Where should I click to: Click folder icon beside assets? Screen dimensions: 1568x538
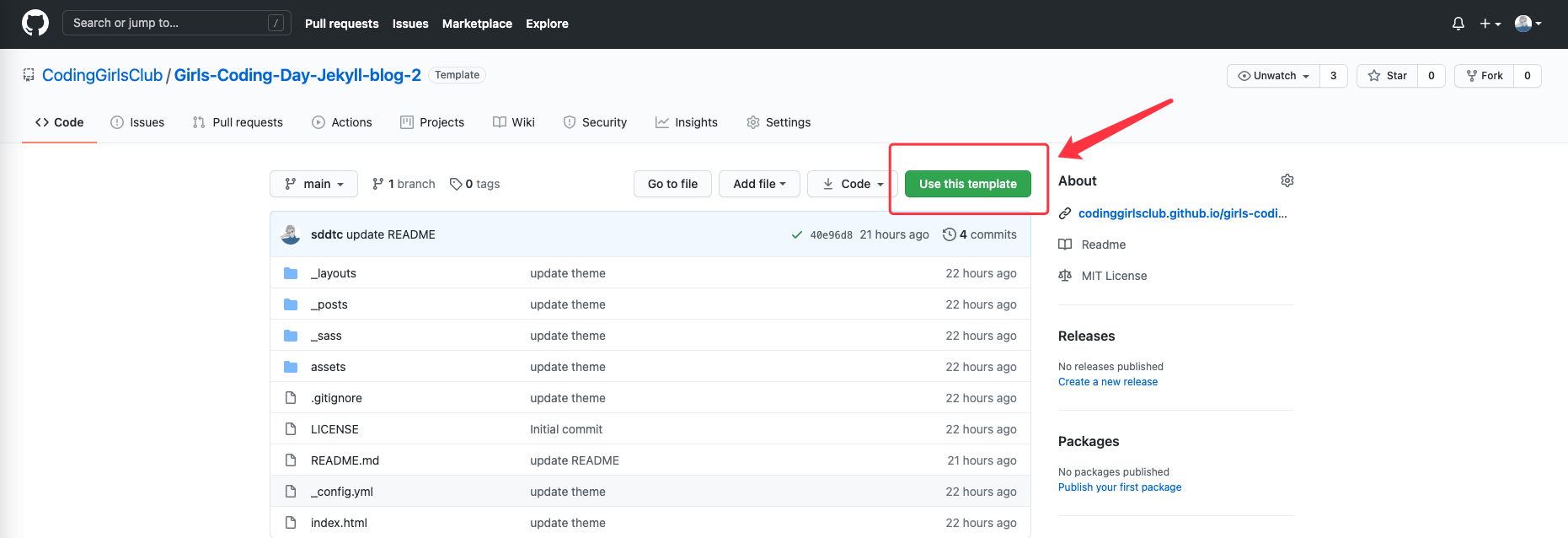coord(291,367)
